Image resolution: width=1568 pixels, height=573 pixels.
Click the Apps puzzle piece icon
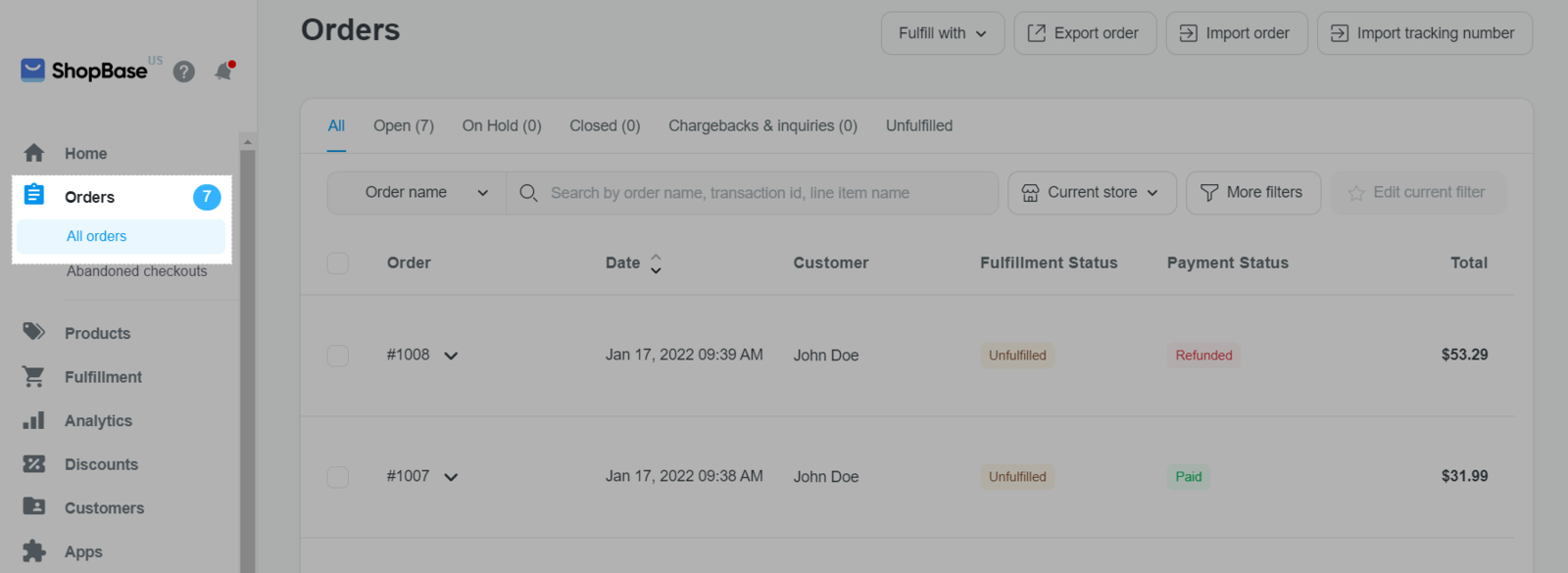point(34,551)
